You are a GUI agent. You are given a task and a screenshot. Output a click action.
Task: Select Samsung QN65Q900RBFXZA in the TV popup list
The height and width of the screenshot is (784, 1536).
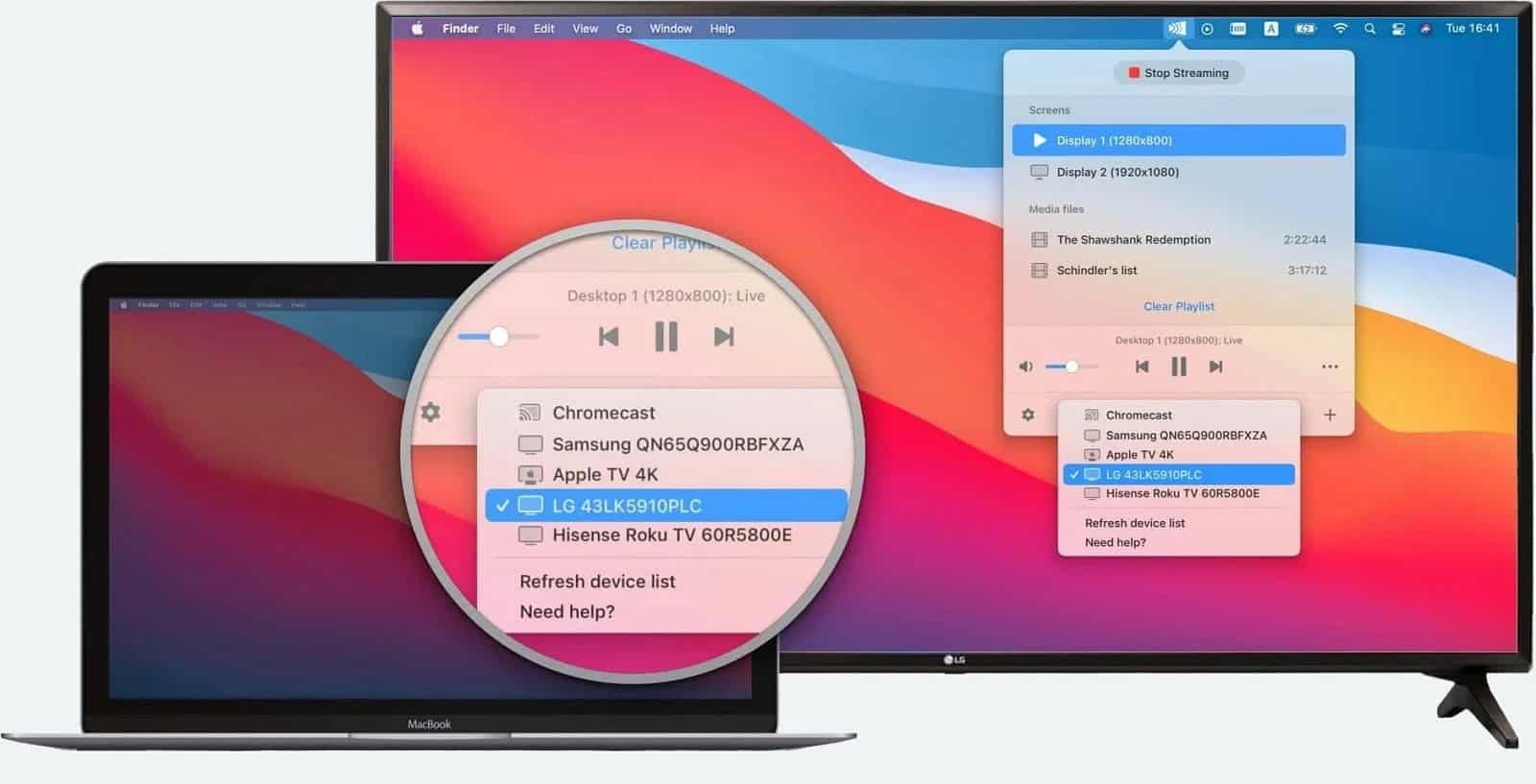(1179, 436)
